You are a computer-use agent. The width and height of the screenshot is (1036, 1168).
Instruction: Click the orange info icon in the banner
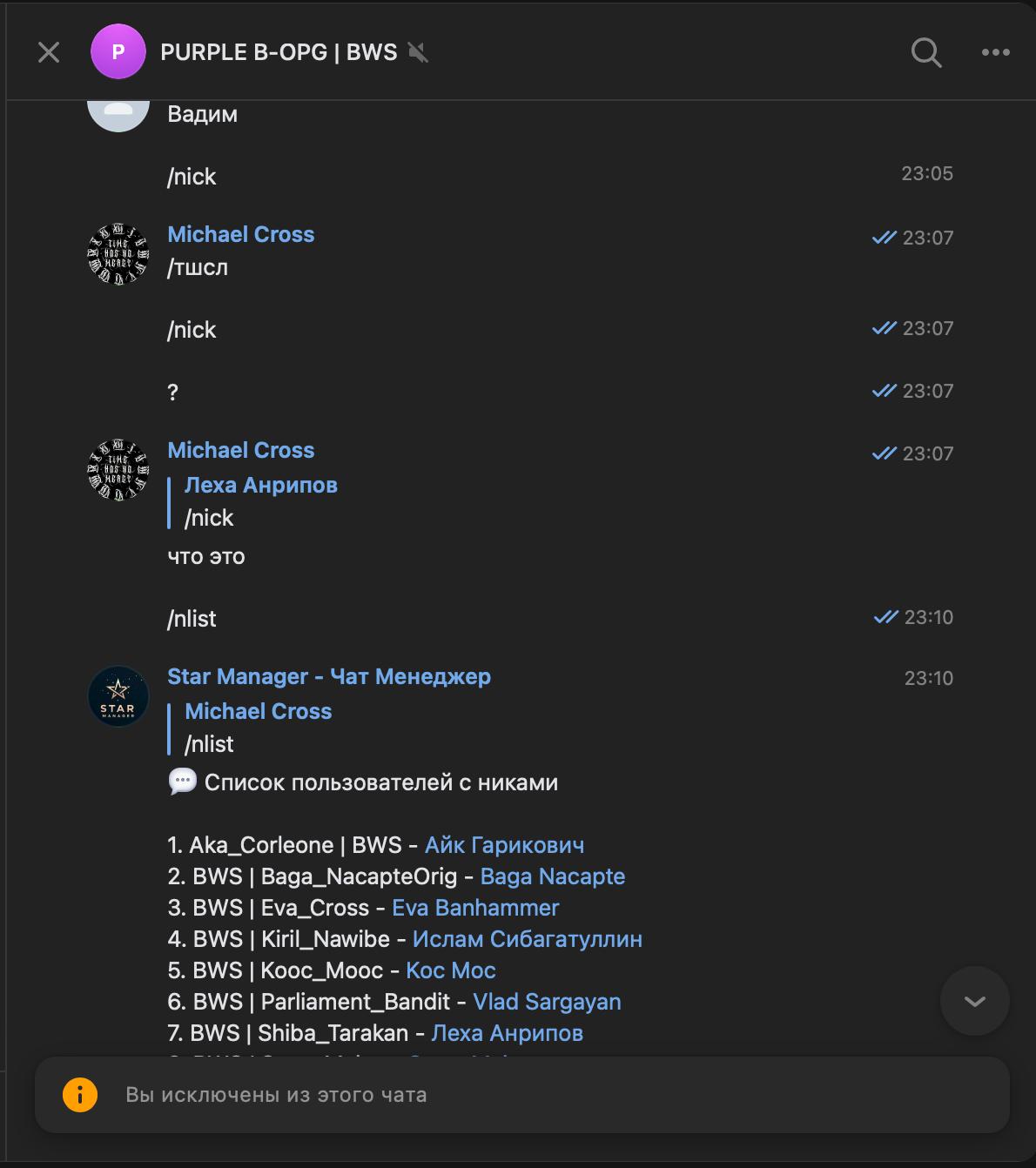pos(79,1094)
